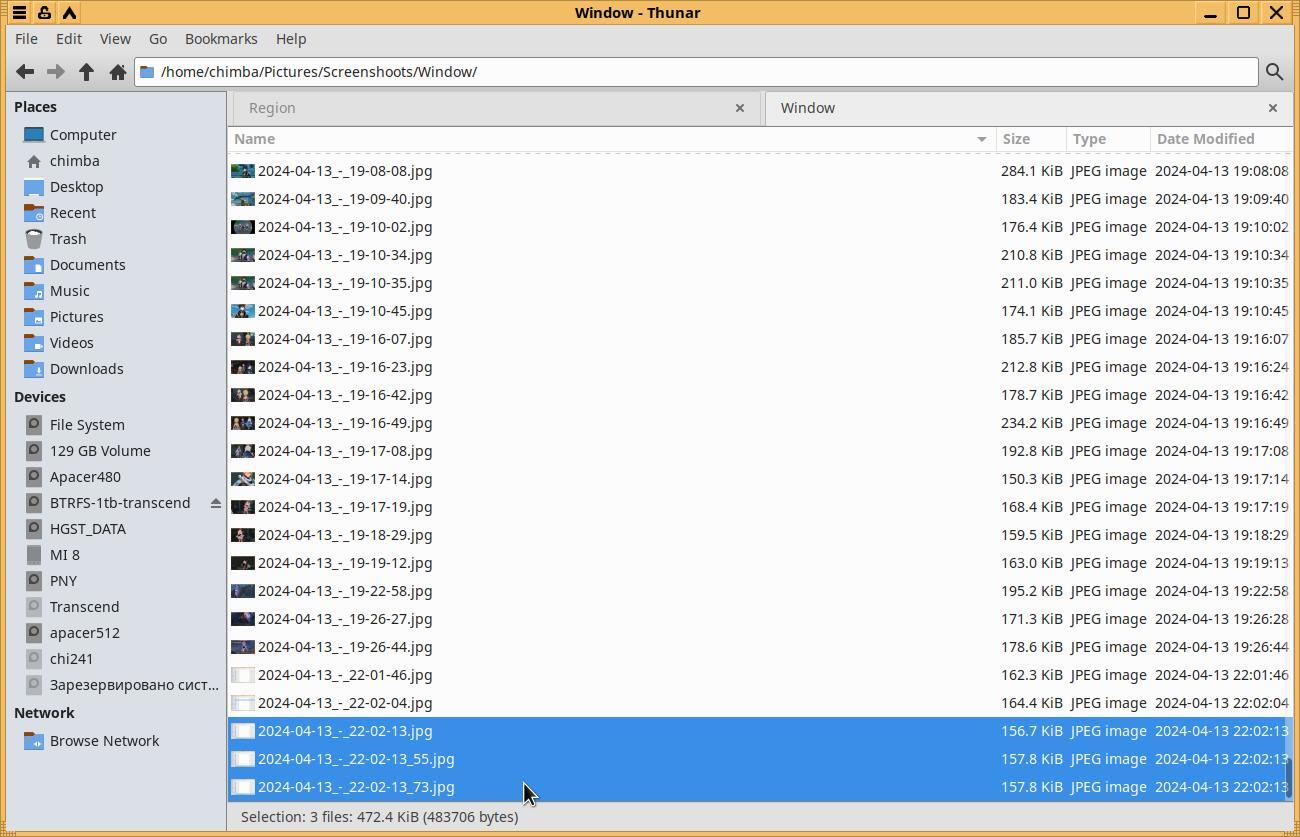The width and height of the screenshot is (1300, 837).
Task: Click the stick window pin icon in title bar
Action: tap(44, 13)
